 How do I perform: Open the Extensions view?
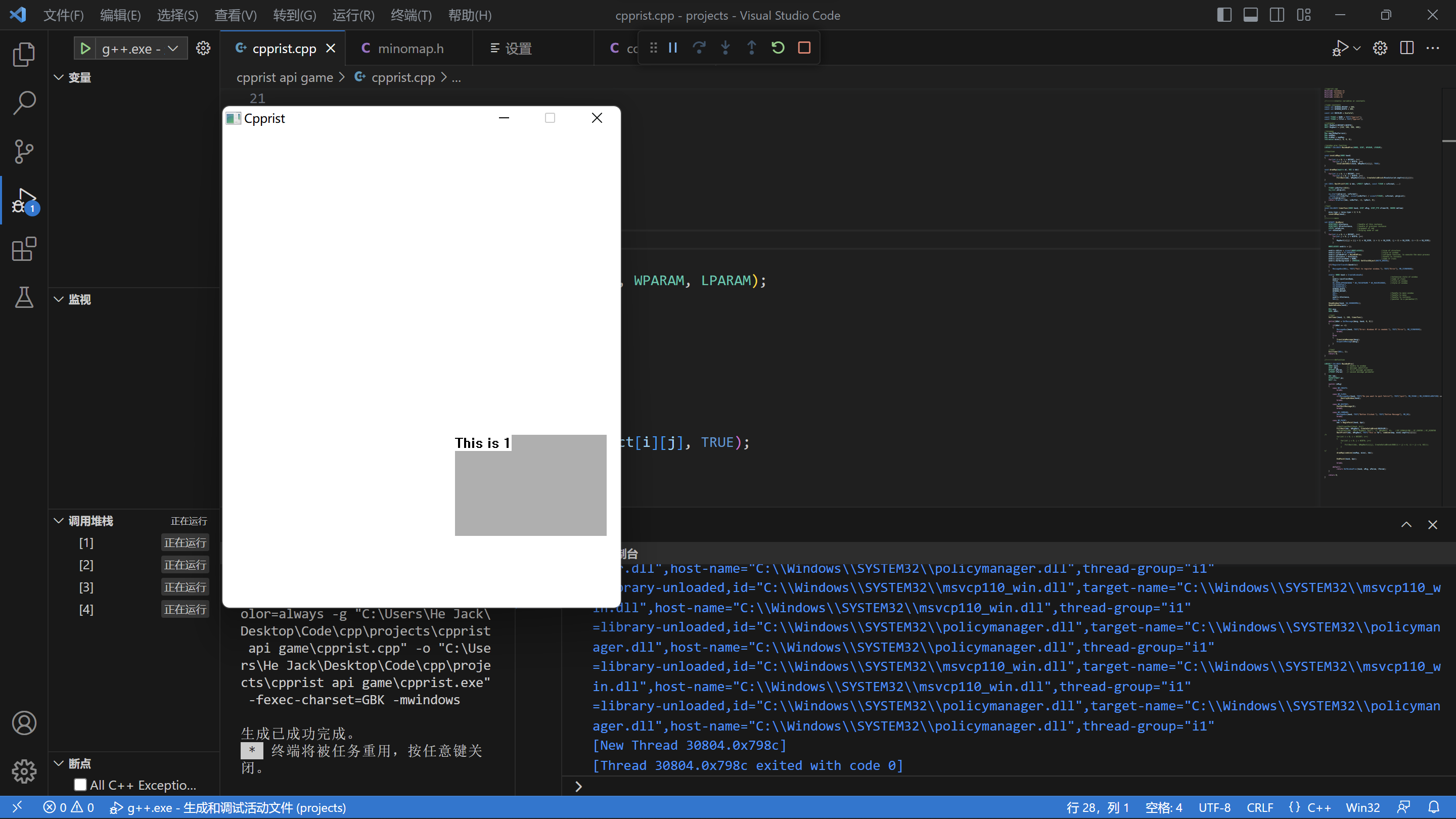pos(24,249)
